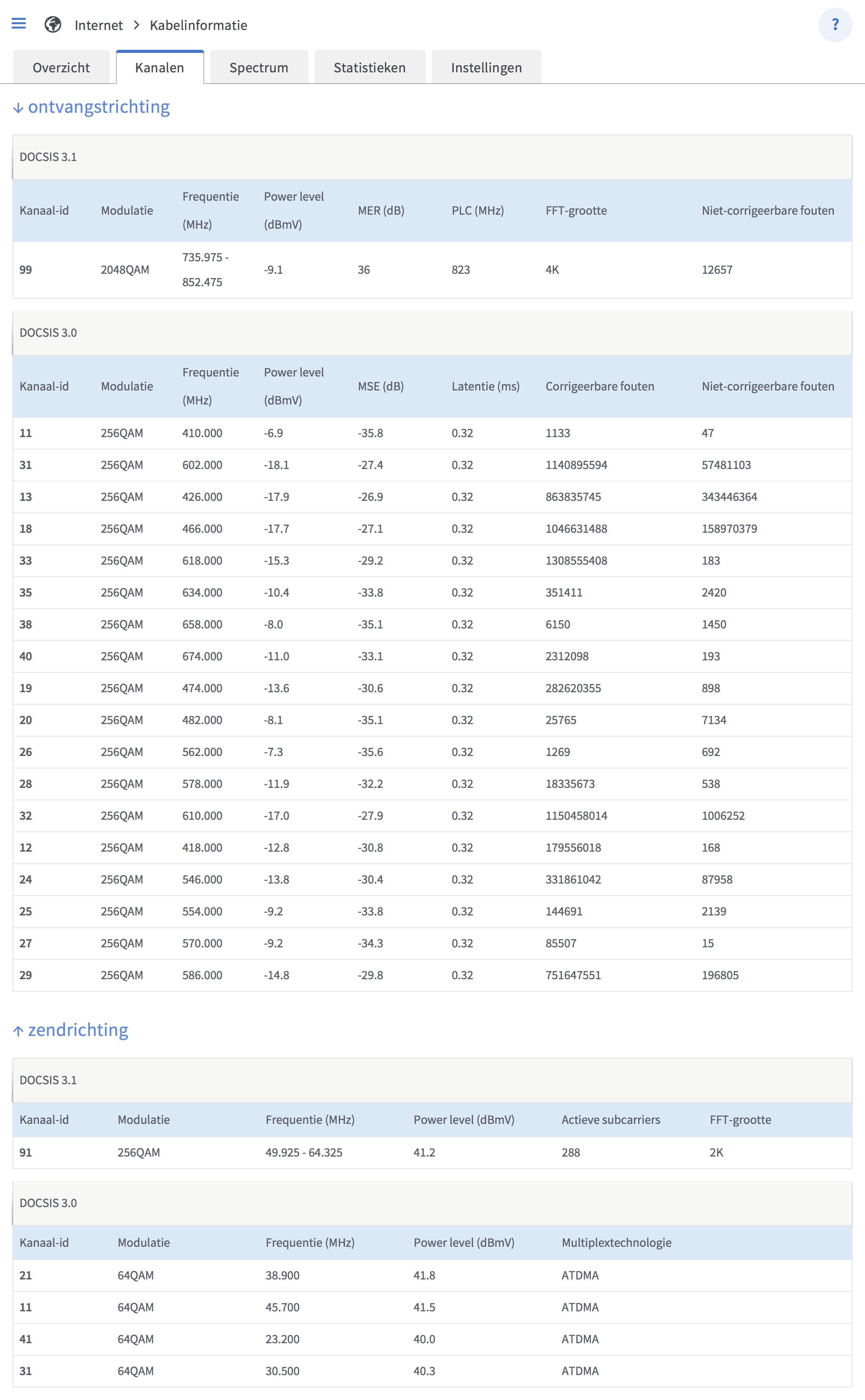Select the Kanalen tab

click(159, 68)
